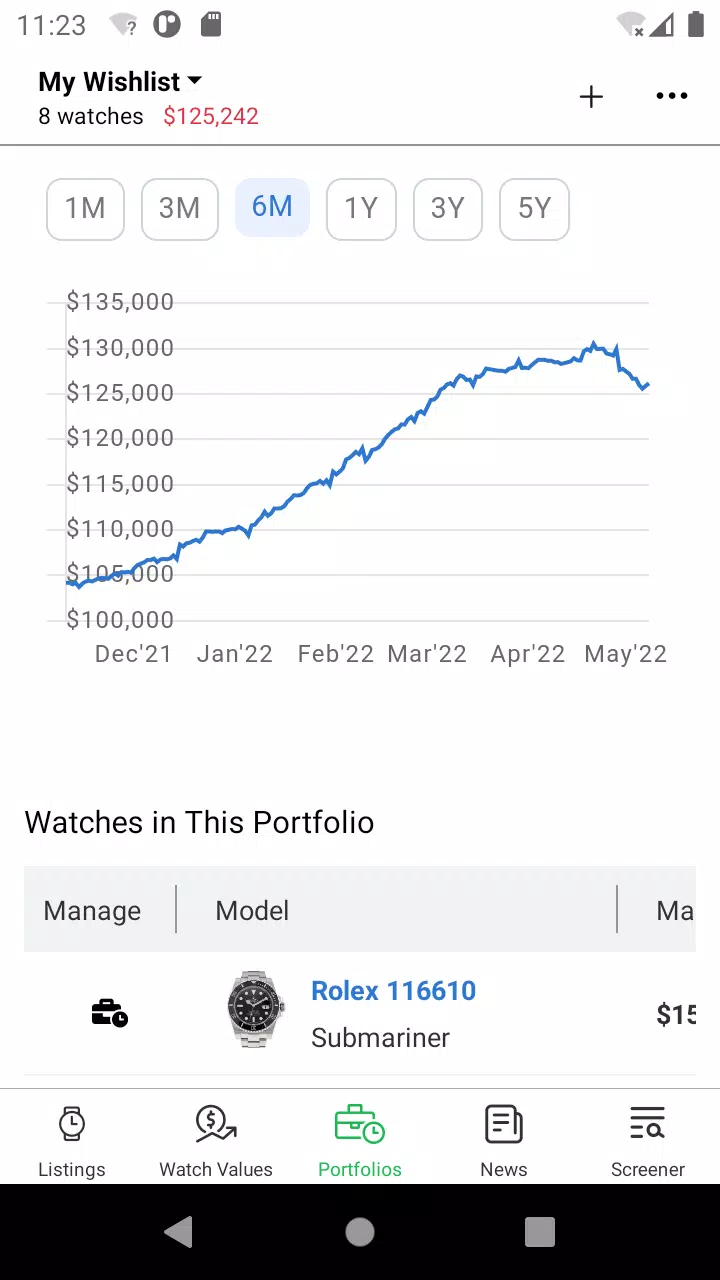Tap the Android back navigation button

[x=179, y=1232]
